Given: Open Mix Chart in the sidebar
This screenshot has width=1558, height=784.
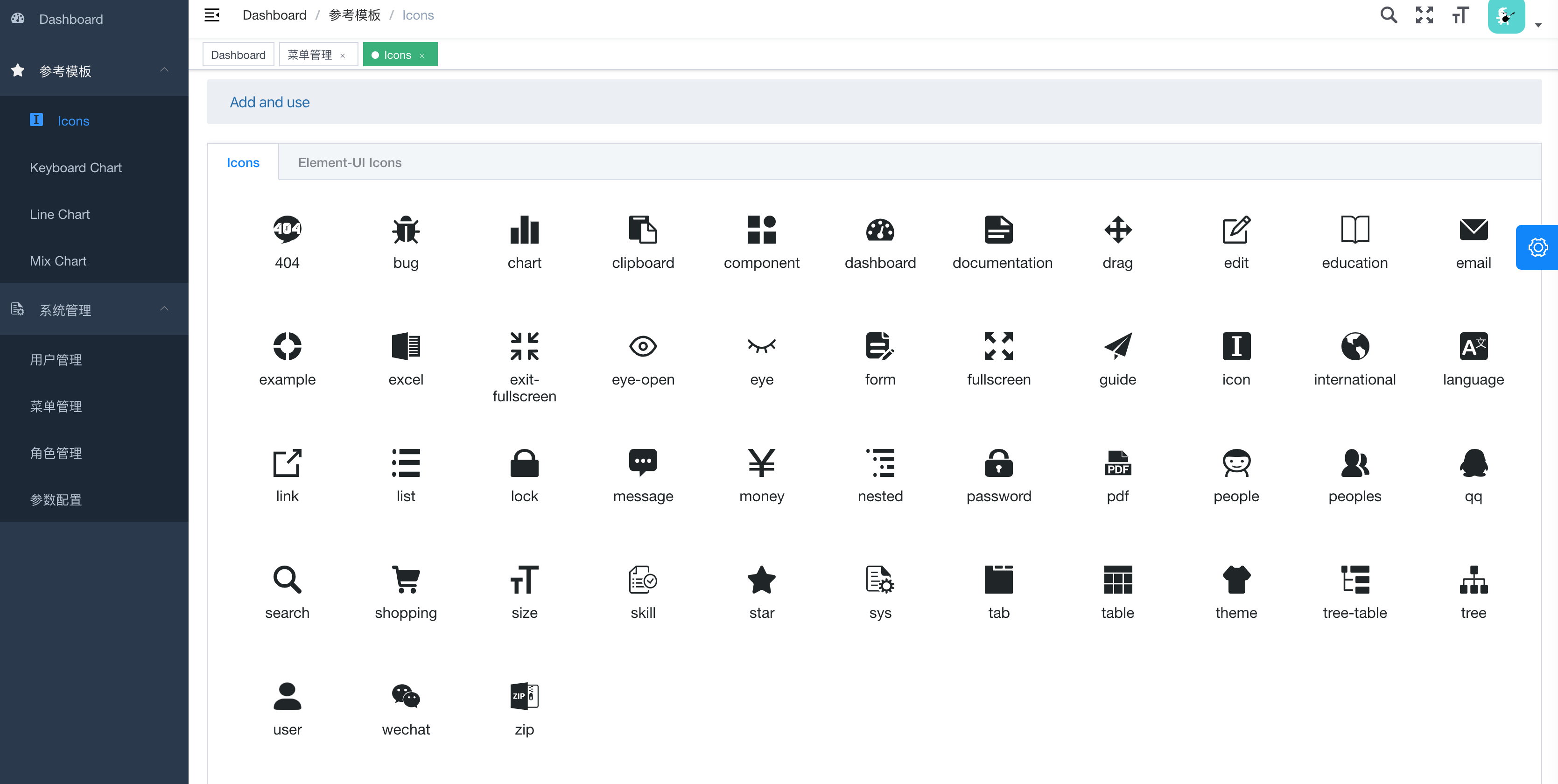Looking at the screenshot, I should click(94, 261).
